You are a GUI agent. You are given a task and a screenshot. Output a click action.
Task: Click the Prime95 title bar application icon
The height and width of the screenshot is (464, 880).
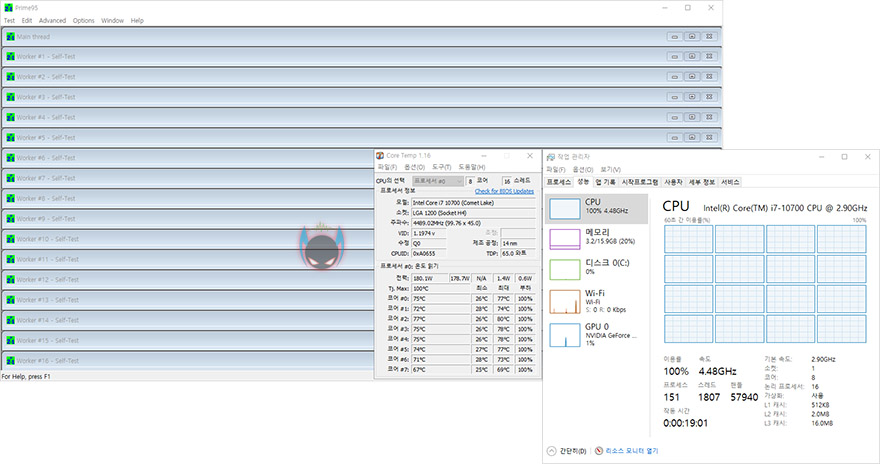(x=8, y=8)
